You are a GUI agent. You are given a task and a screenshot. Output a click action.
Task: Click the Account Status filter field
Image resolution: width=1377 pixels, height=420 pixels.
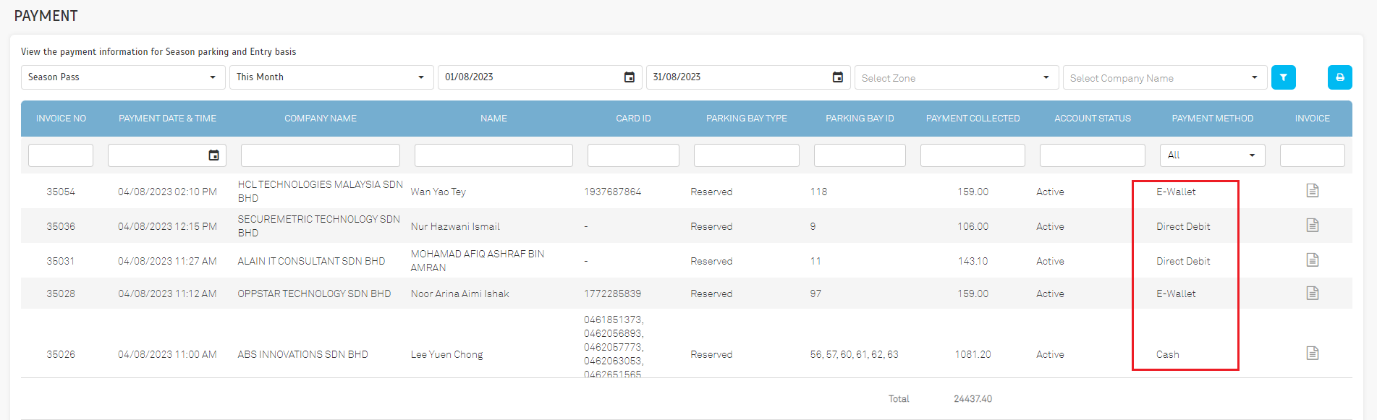point(1093,155)
